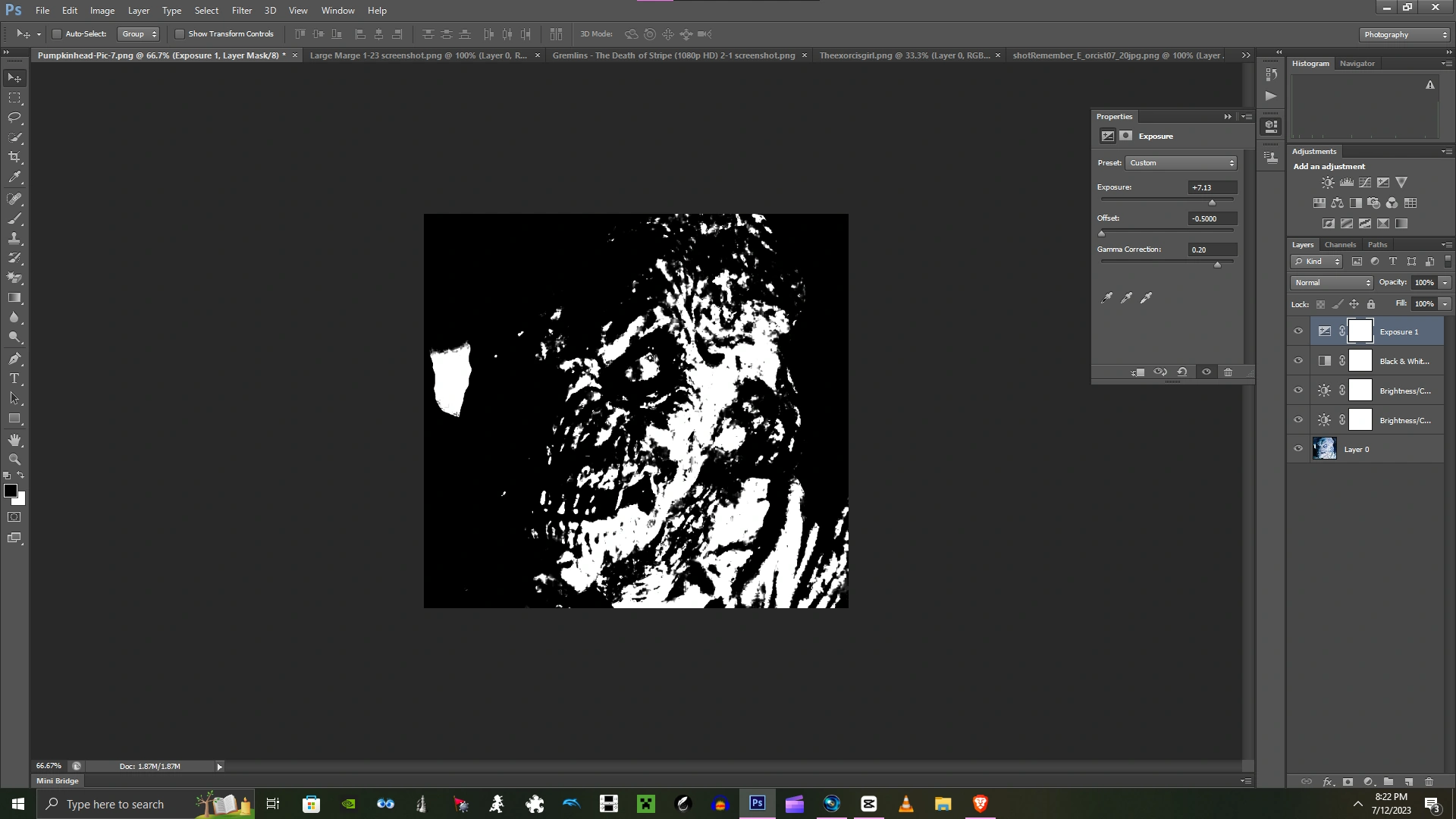Open the Photography workspace dropdown
Viewport: 1456px width, 819px height.
tap(1404, 35)
